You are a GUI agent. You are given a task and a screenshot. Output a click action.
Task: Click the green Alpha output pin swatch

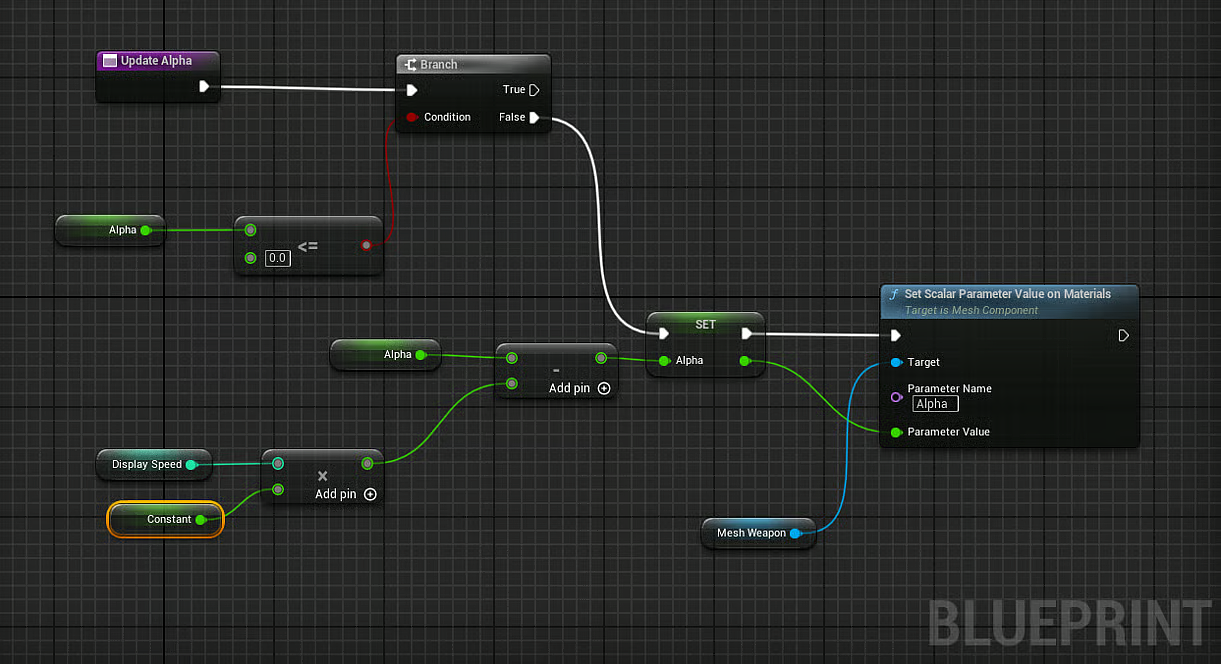(148, 230)
